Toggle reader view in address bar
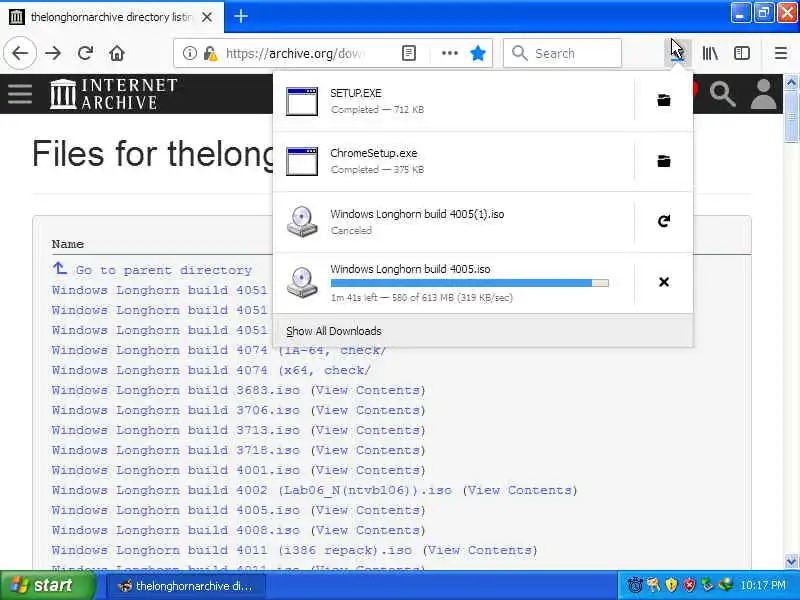Screen dimensions: 800x600 click(409, 53)
